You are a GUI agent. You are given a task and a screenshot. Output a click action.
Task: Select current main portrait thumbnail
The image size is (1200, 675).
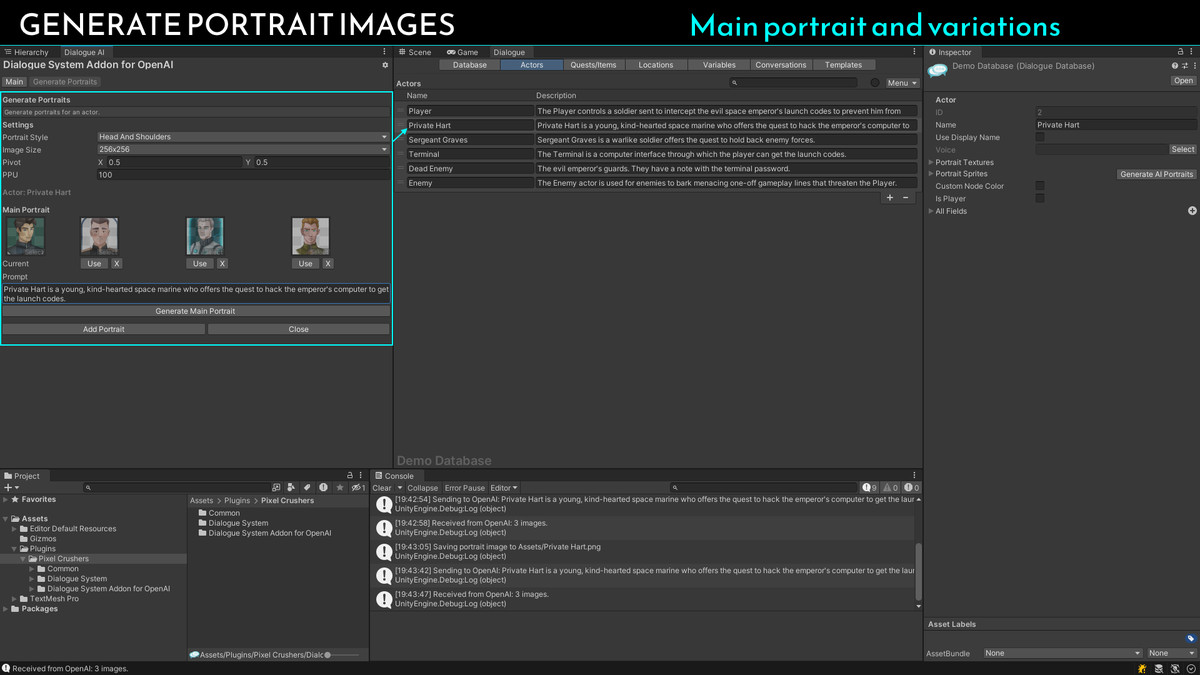(25, 237)
